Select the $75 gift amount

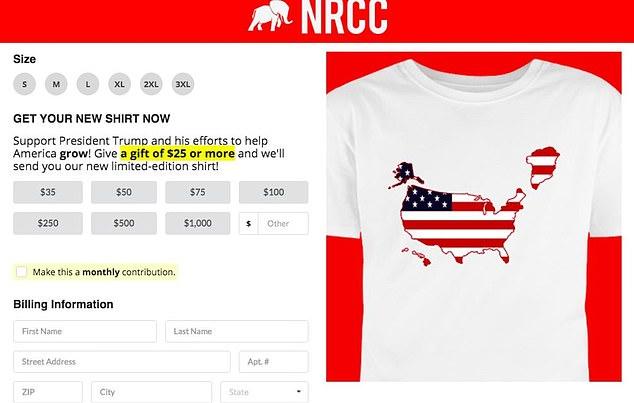[x=198, y=192]
